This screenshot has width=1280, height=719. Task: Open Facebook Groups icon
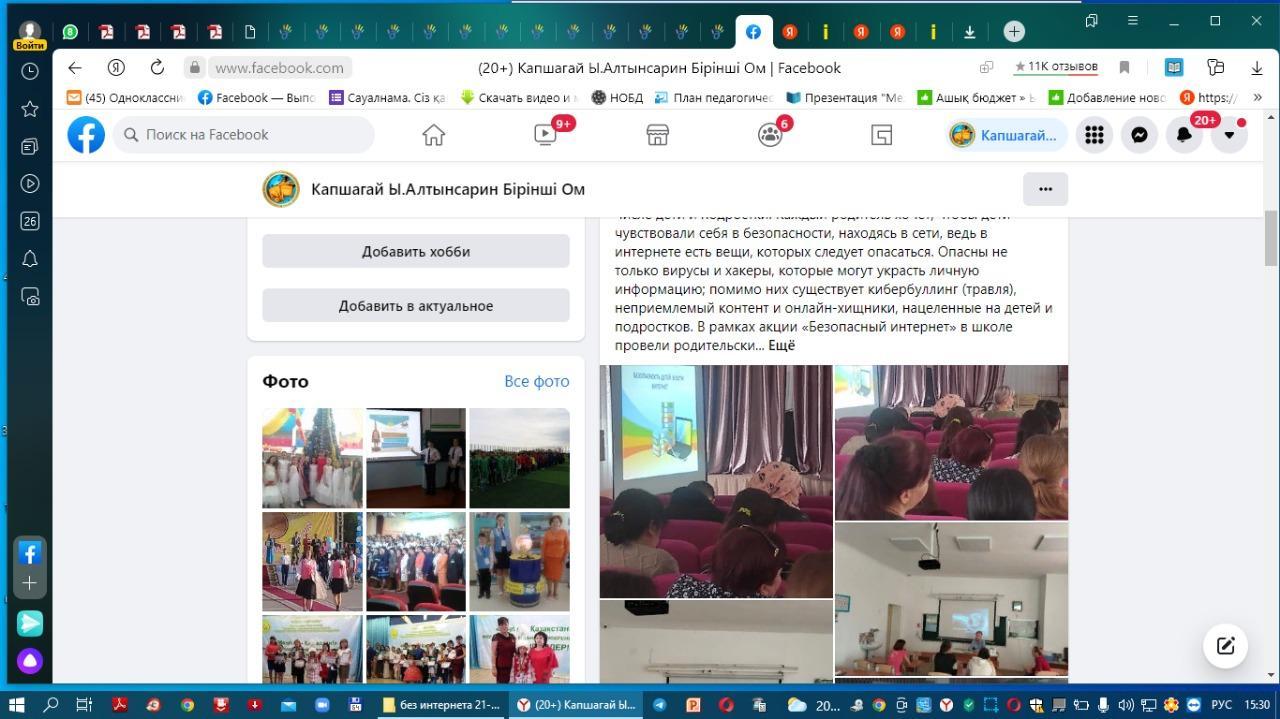[x=769, y=135]
